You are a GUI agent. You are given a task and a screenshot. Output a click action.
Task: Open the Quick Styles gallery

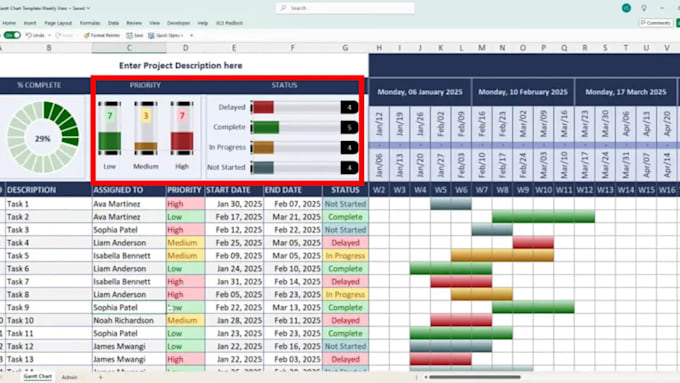(x=166, y=35)
